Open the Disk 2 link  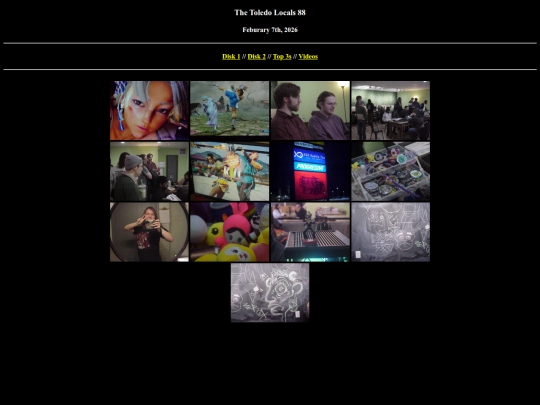(257, 56)
